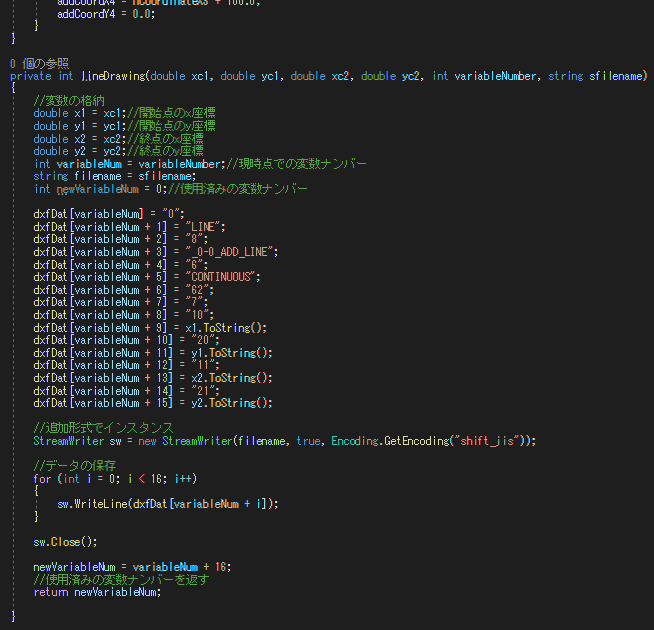Click the "for (int i = 0; i < 16; i++)" line
The height and width of the screenshot is (630, 654).
[x=115, y=479]
